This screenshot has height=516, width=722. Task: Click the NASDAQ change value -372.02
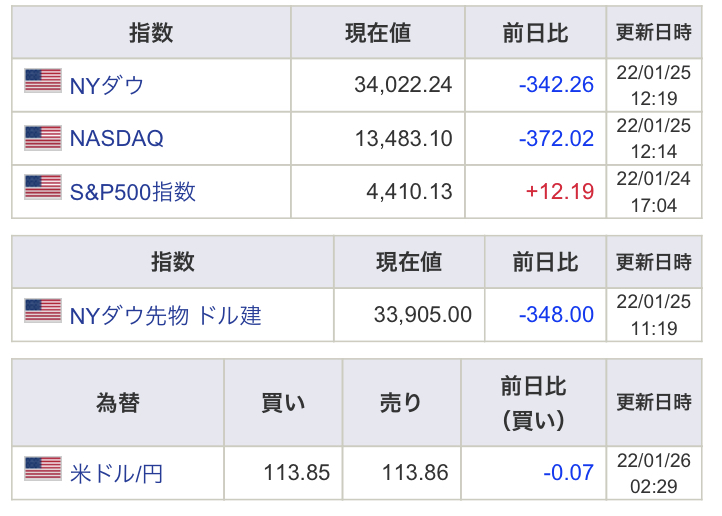pos(556,138)
